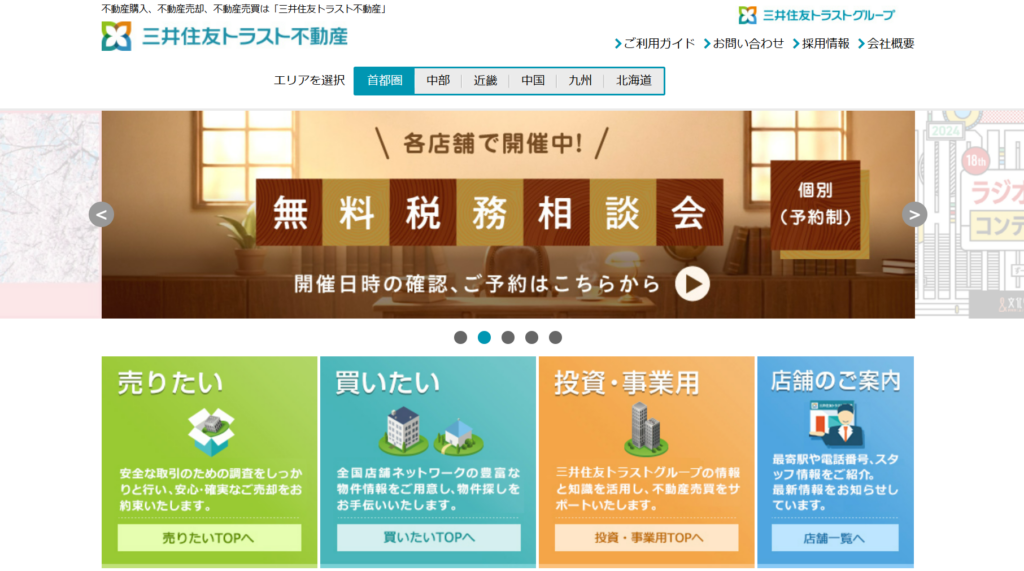
Task: Select the fourth carousel dot
Action: coord(532,337)
